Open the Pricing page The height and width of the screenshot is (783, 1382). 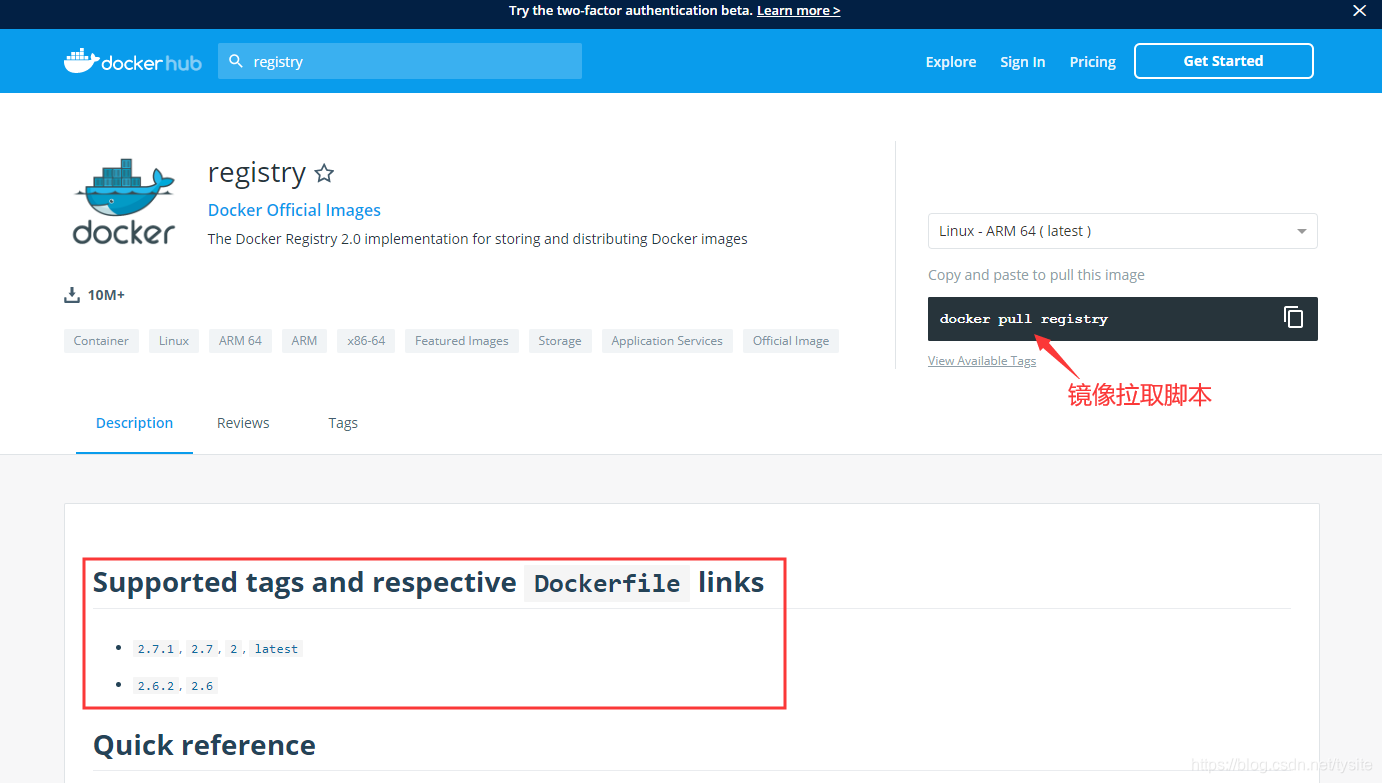[1092, 62]
